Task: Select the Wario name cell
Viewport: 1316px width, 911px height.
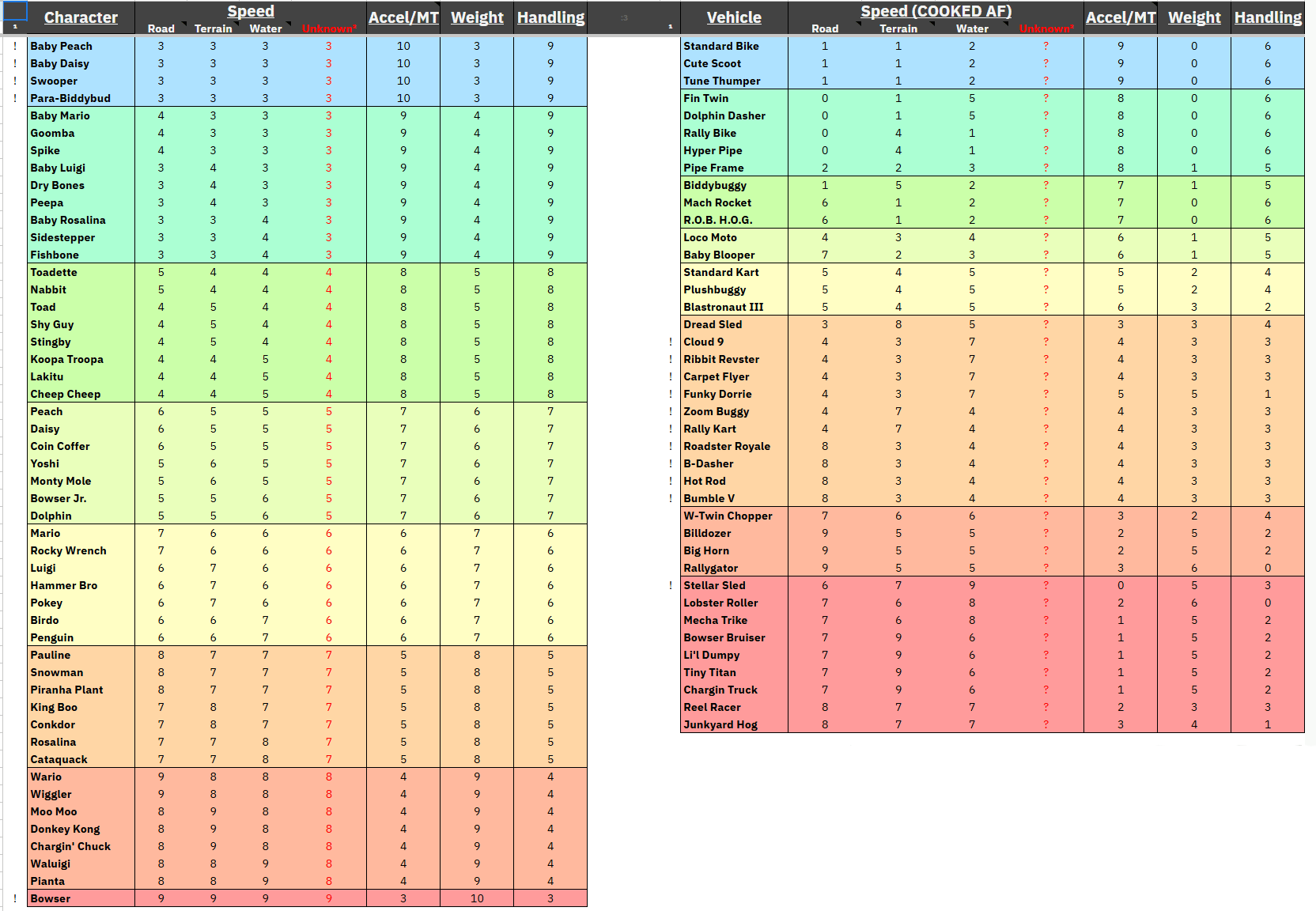Action: click(81, 777)
